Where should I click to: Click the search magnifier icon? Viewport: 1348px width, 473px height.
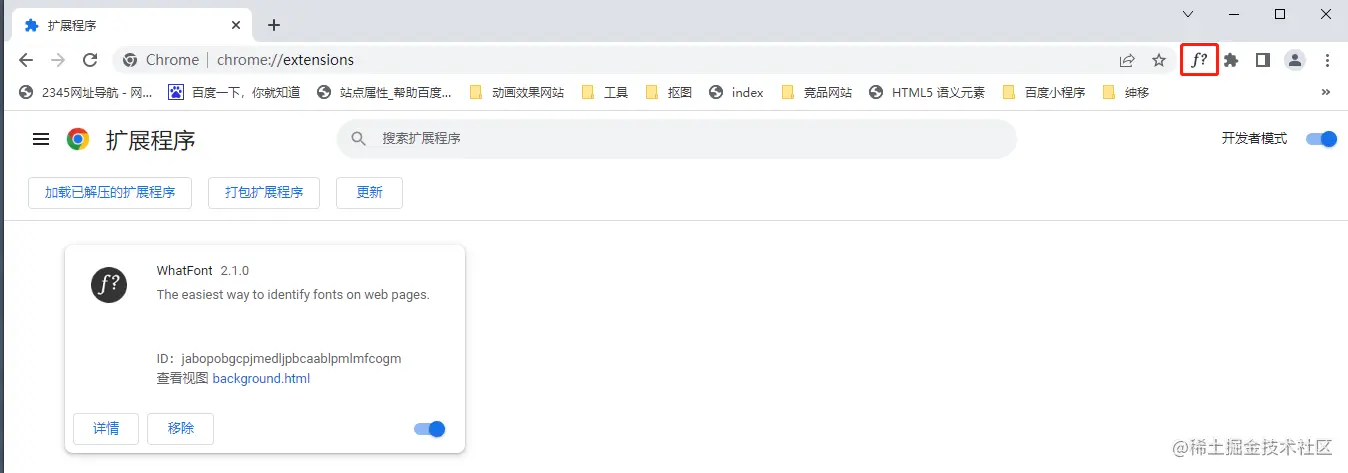click(358, 139)
